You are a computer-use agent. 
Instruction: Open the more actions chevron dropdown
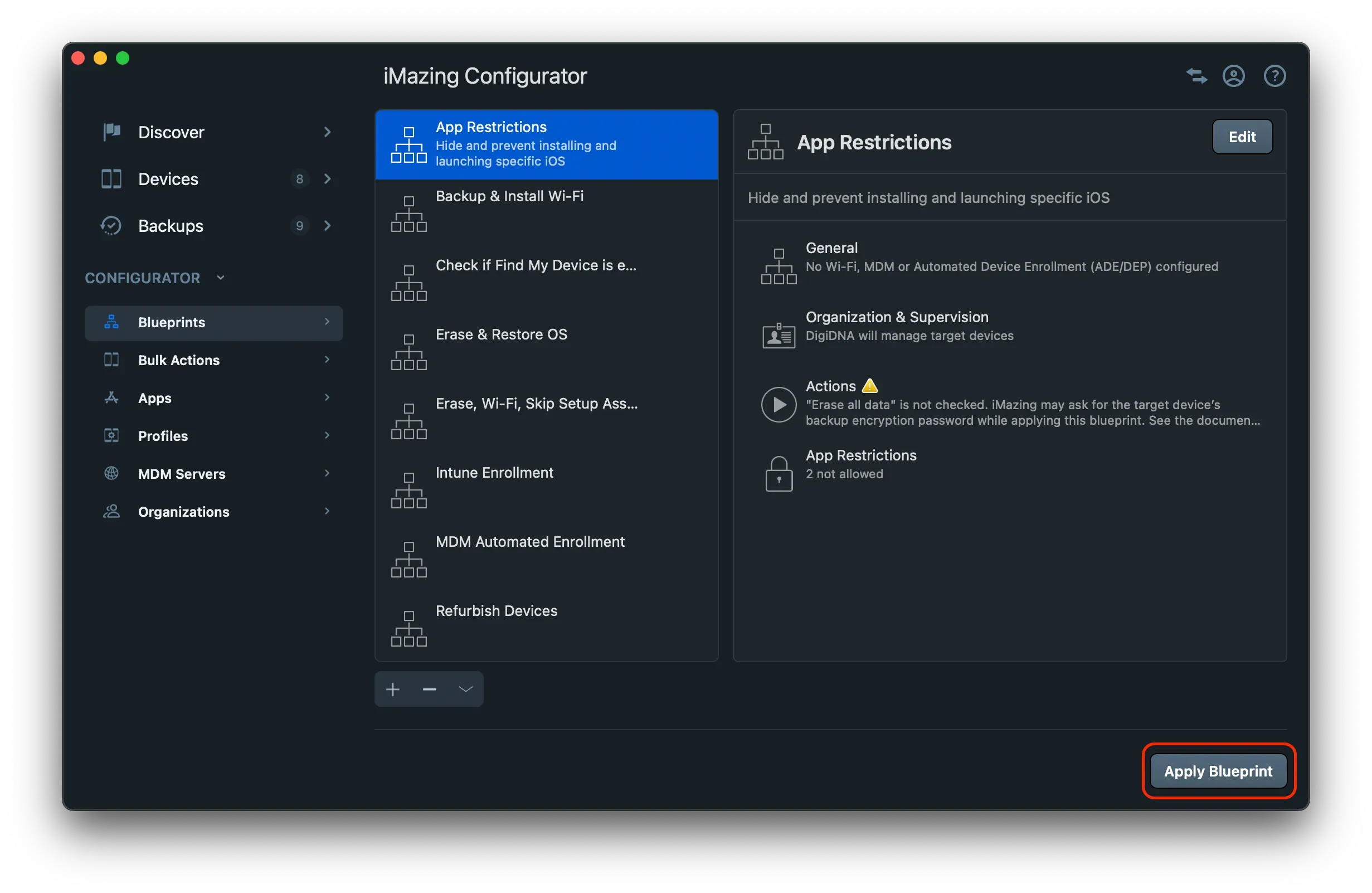[x=465, y=689]
